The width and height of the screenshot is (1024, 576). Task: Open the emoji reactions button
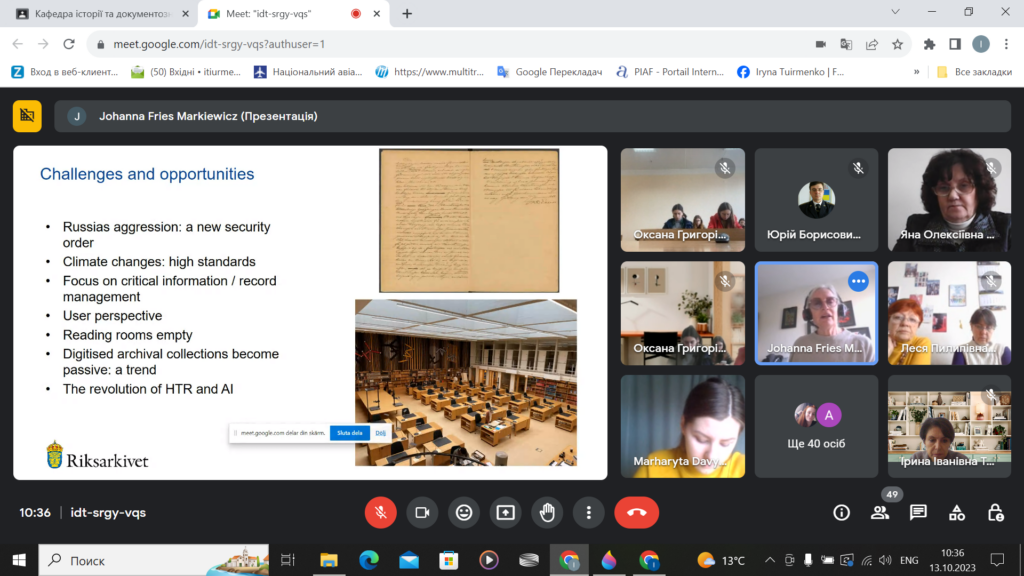464,512
